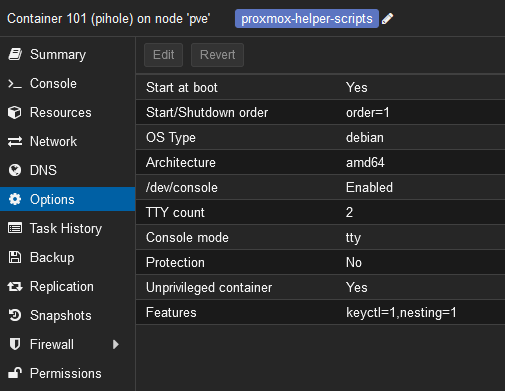505x391 pixels.
Task: Select the OS Type row
Action: (x=321, y=137)
